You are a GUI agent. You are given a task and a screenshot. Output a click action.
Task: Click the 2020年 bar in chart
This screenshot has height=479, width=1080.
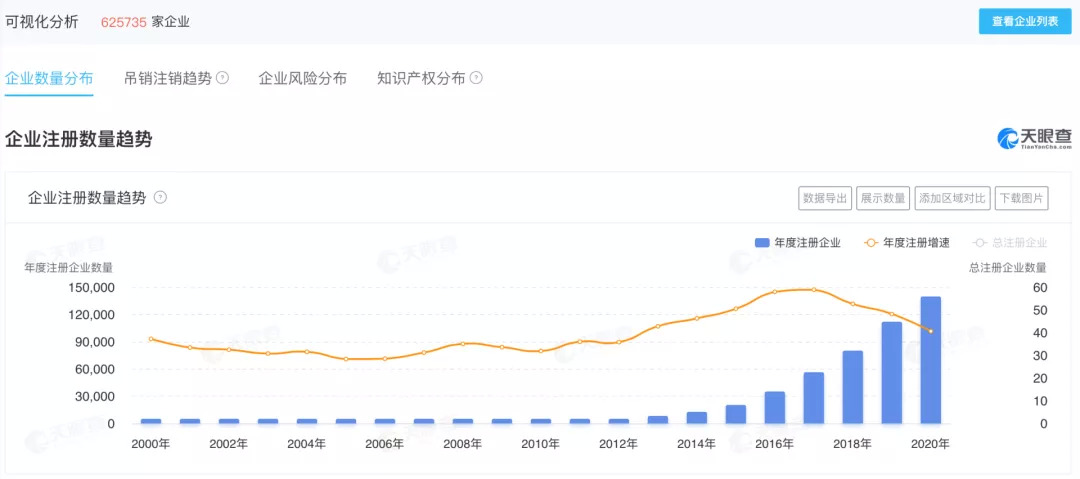(930, 360)
